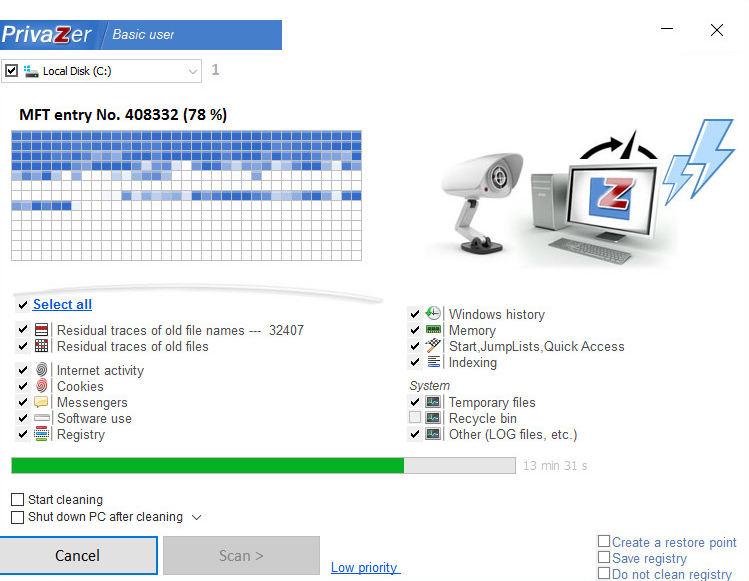The height and width of the screenshot is (581, 749).
Task: Click the Indexing lines icon
Action: tap(433, 362)
